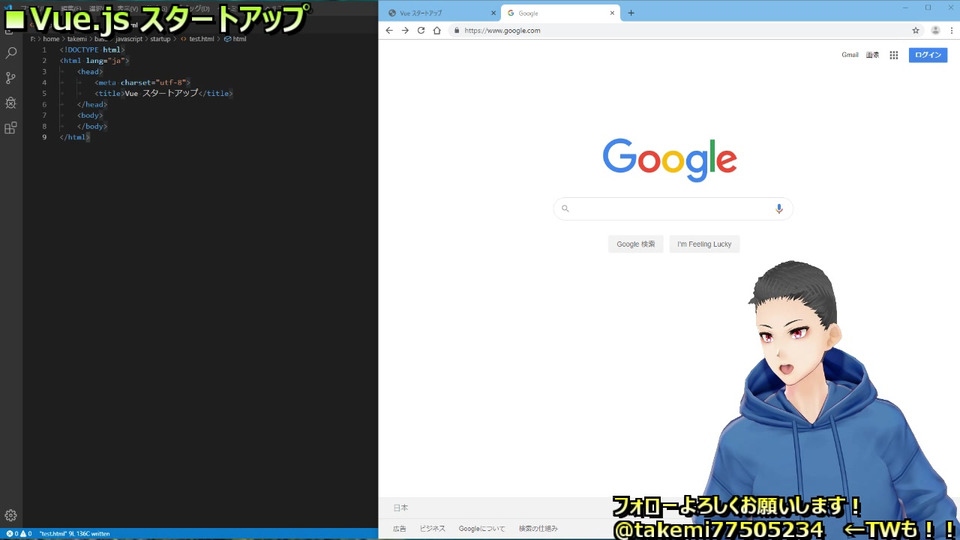Image resolution: width=960 pixels, height=540 pixels.
Task: View site security lock icon
Action: coord(457,30)
